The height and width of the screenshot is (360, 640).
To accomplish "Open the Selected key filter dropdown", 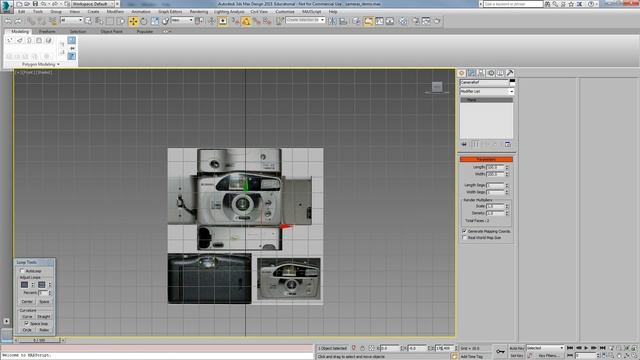I will [x=545, y=348].
